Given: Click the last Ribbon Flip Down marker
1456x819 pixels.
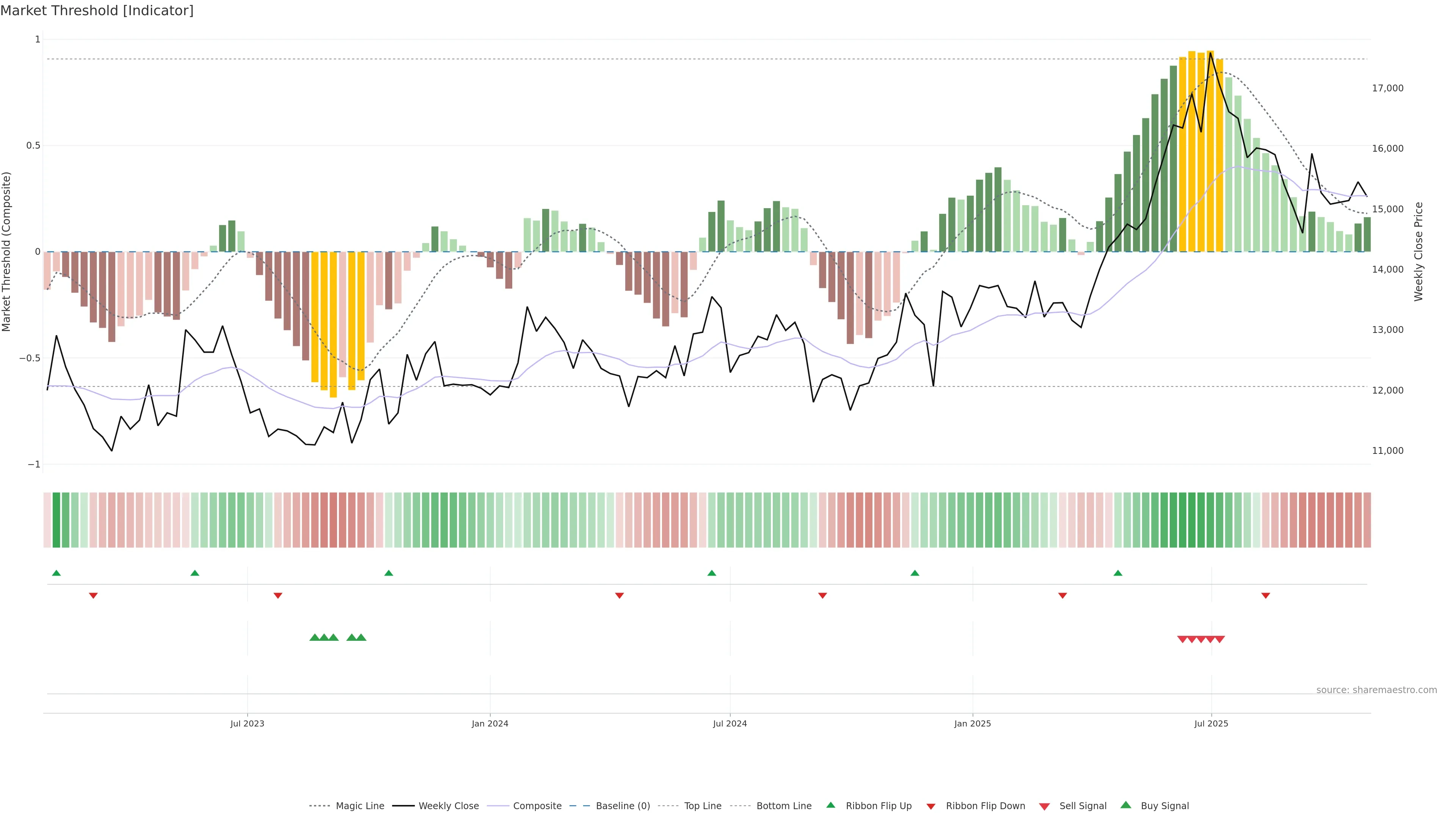Looking at the screenshot, I should tap(1266, 595).
